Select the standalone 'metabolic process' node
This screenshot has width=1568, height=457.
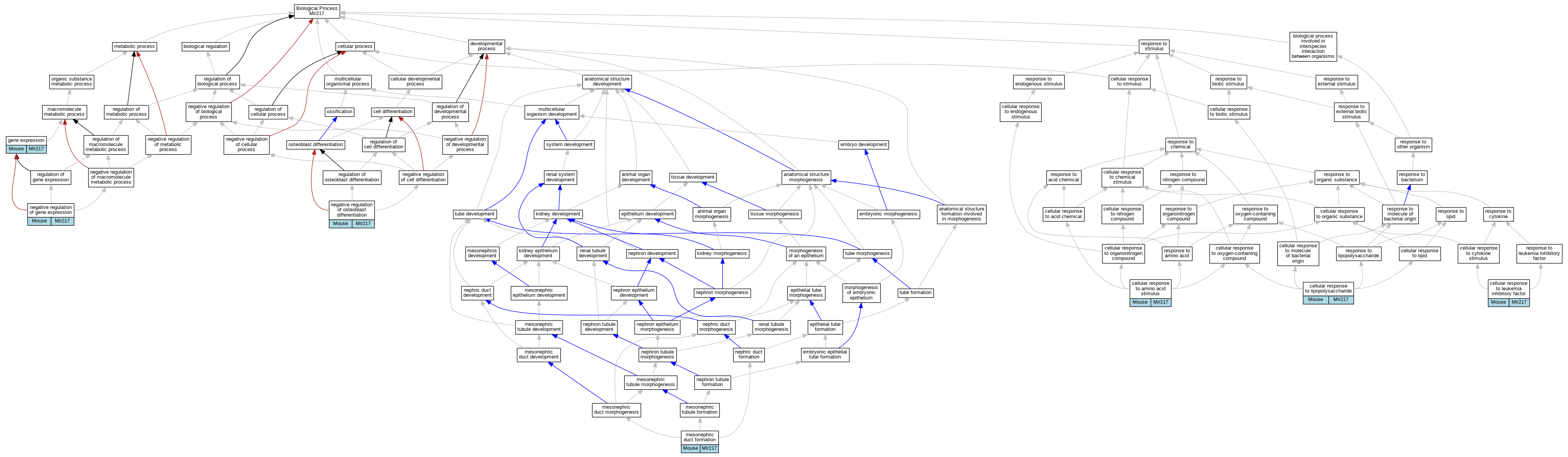(x=134, y=46)
